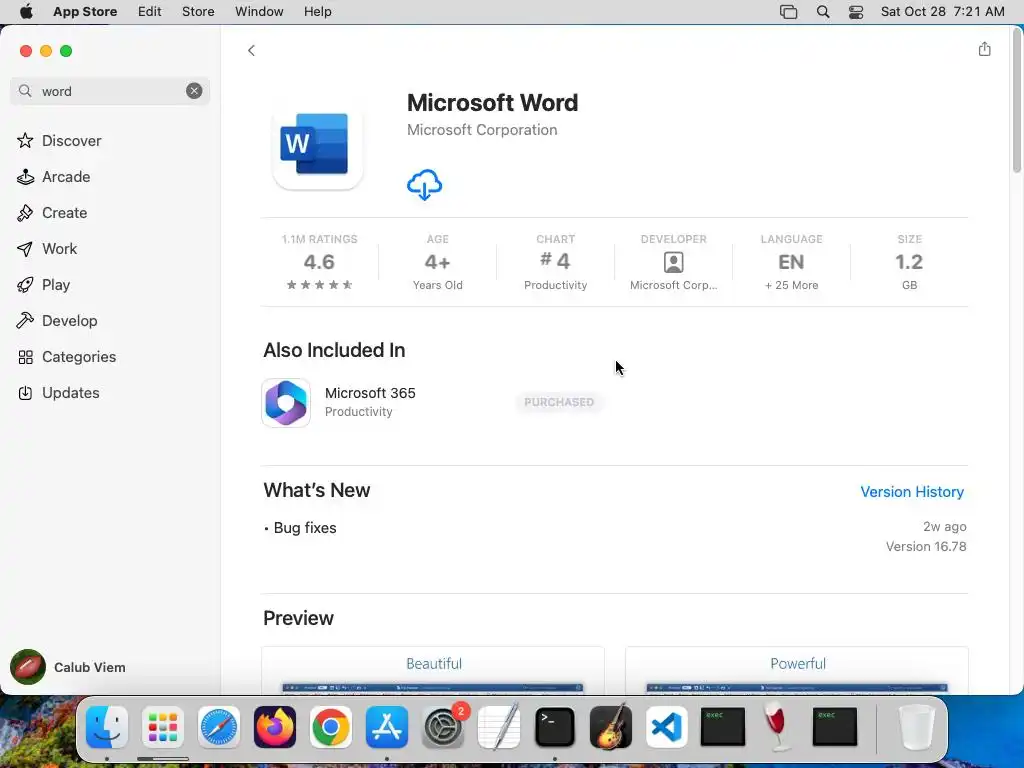Open the Trash in the Dock
This screenshot has height=768, width=1024.
tap(917, 727)
